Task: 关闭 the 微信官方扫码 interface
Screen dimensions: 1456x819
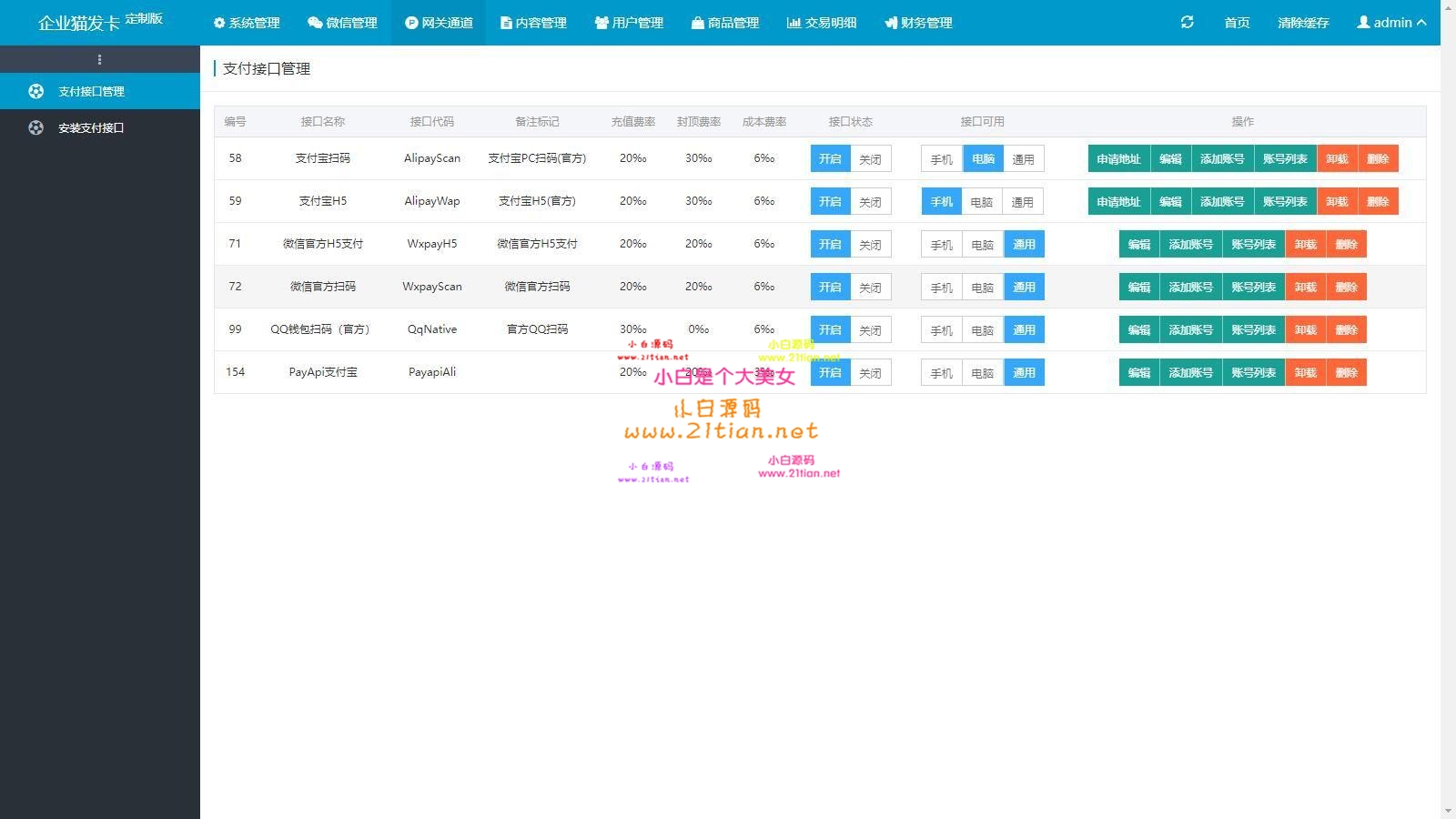Action: [870, 287]
